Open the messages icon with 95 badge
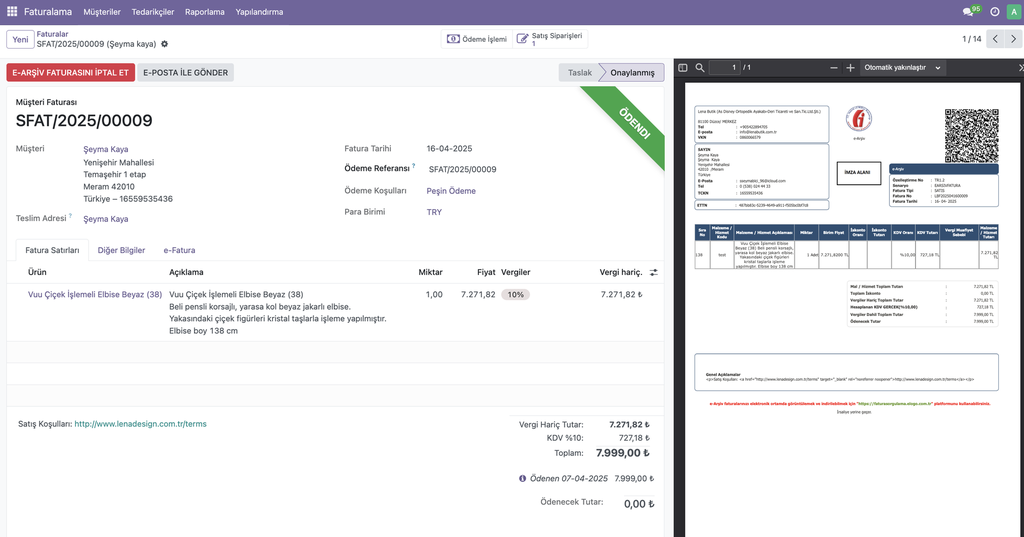This screenshot has height=537, width=1024. click(x=968, y=12)
